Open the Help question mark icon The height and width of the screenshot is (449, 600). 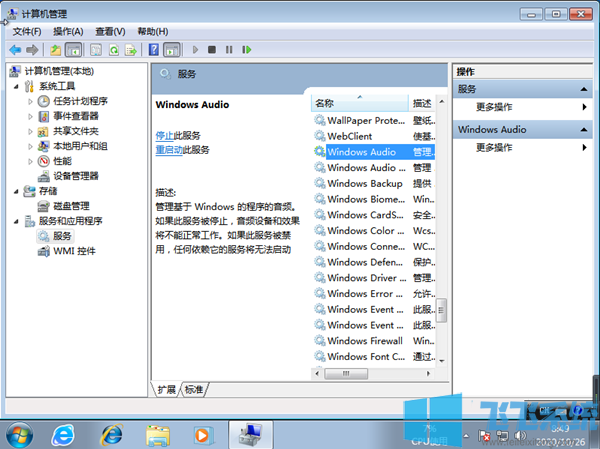(x=153, y=50)
